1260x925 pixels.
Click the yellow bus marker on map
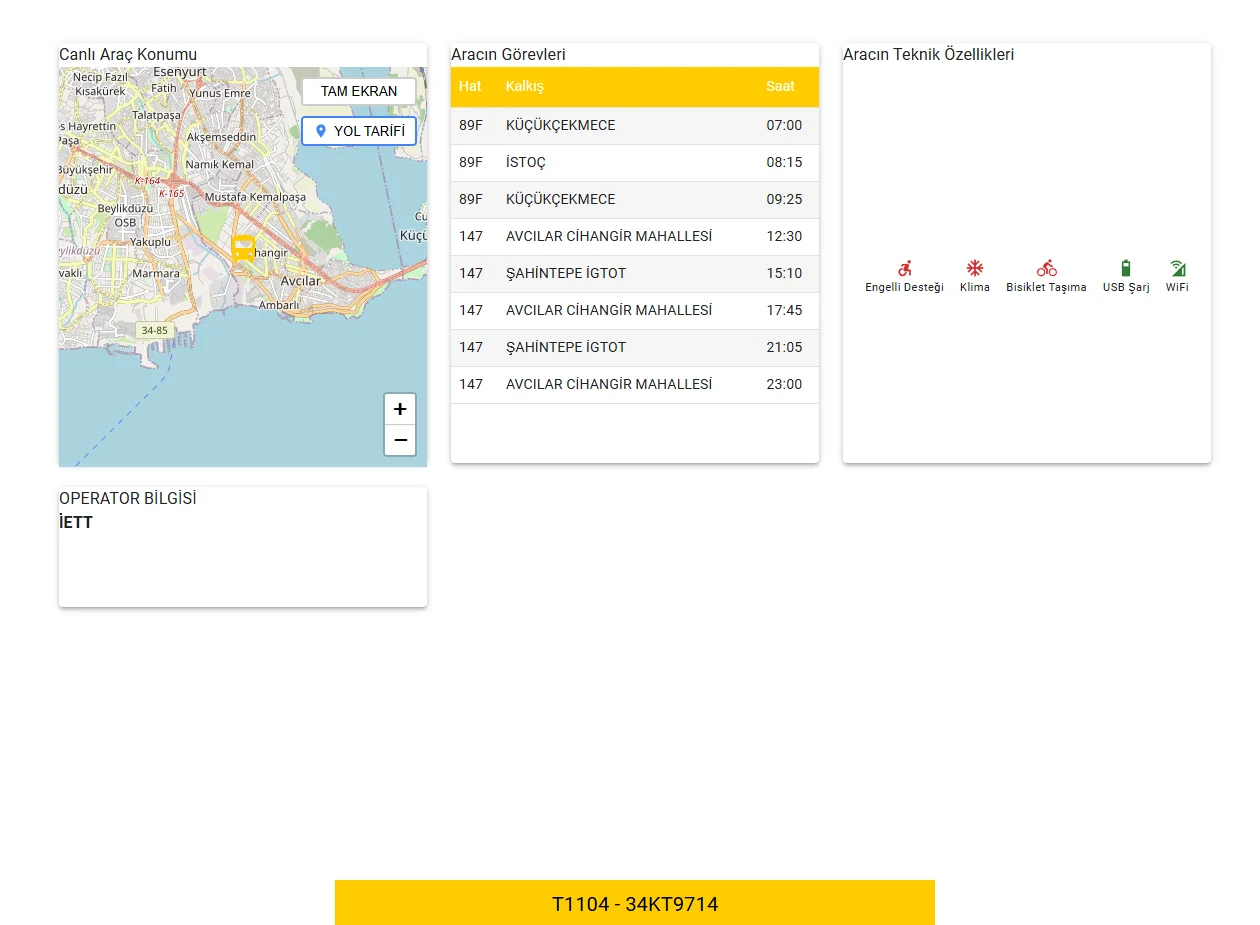pyautogui.click(x=243, y=248)
